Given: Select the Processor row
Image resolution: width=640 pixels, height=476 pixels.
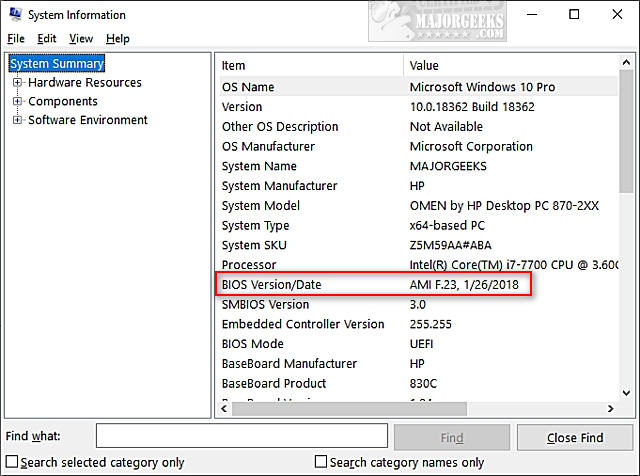Looking at the screenshot, I should (x=419, y=265).
